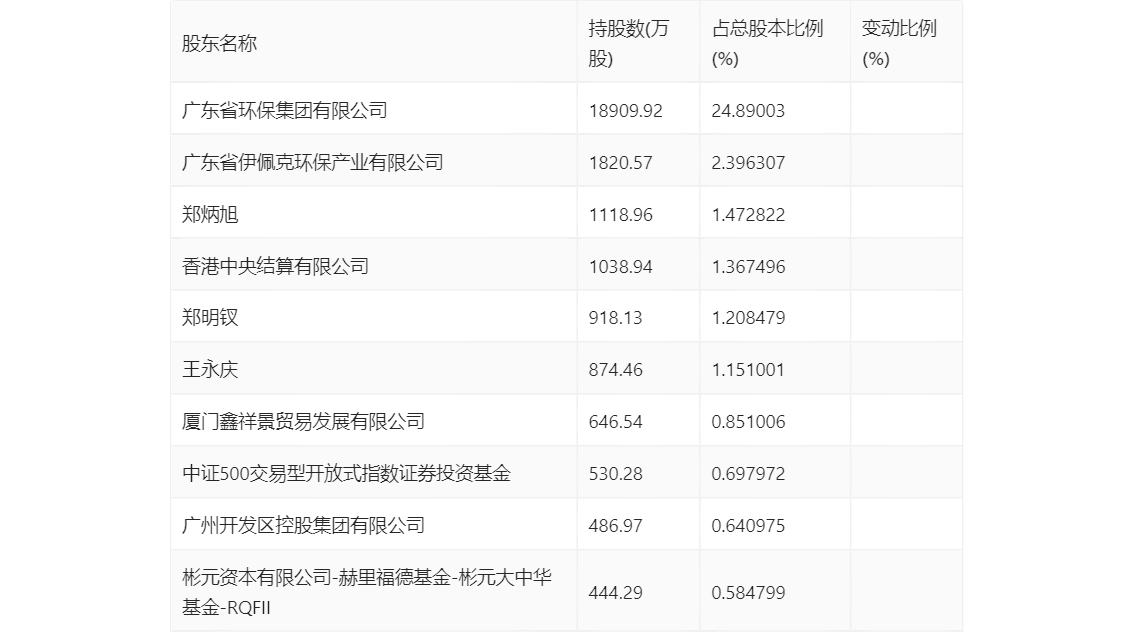Select the 持股数(万股) column header

[628, 43]
